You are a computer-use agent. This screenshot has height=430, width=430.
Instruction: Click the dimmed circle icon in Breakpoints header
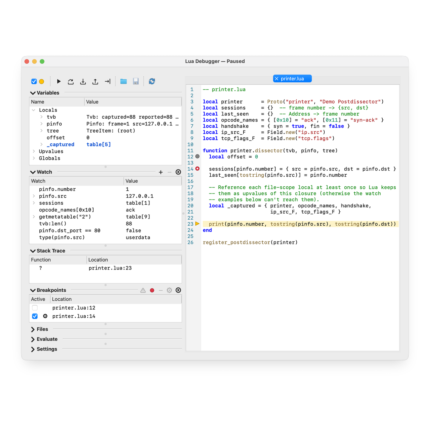click(x=169, y=290)
